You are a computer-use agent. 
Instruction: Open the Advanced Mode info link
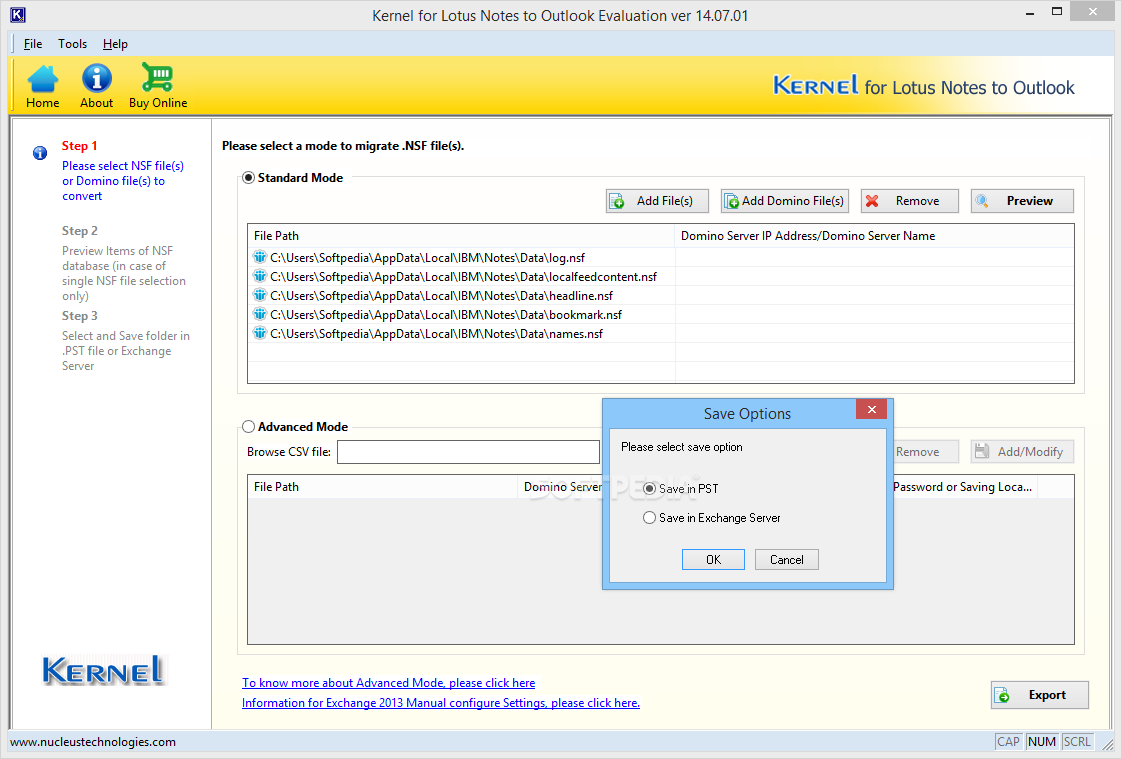click(x=389, y=682)
